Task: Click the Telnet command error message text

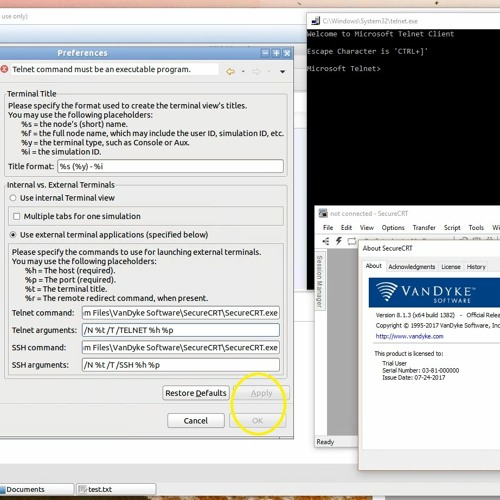Action: 102,69
